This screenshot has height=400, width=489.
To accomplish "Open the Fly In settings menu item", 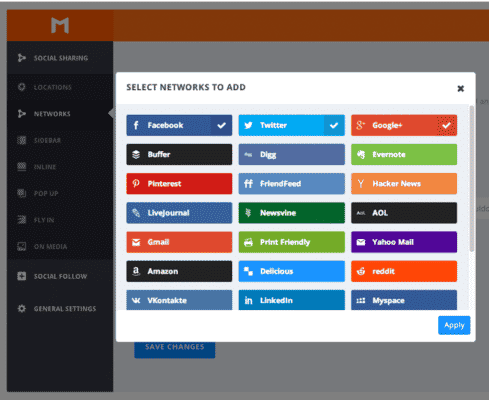I will coord(44,220).
